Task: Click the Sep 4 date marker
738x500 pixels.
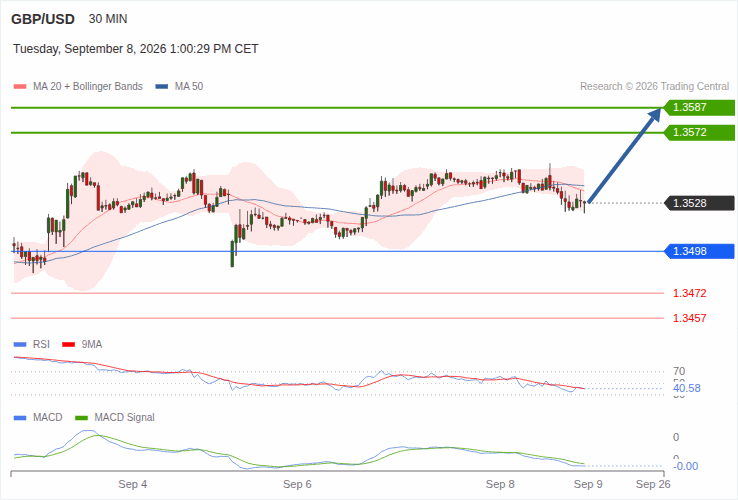Action: (133, 484)
